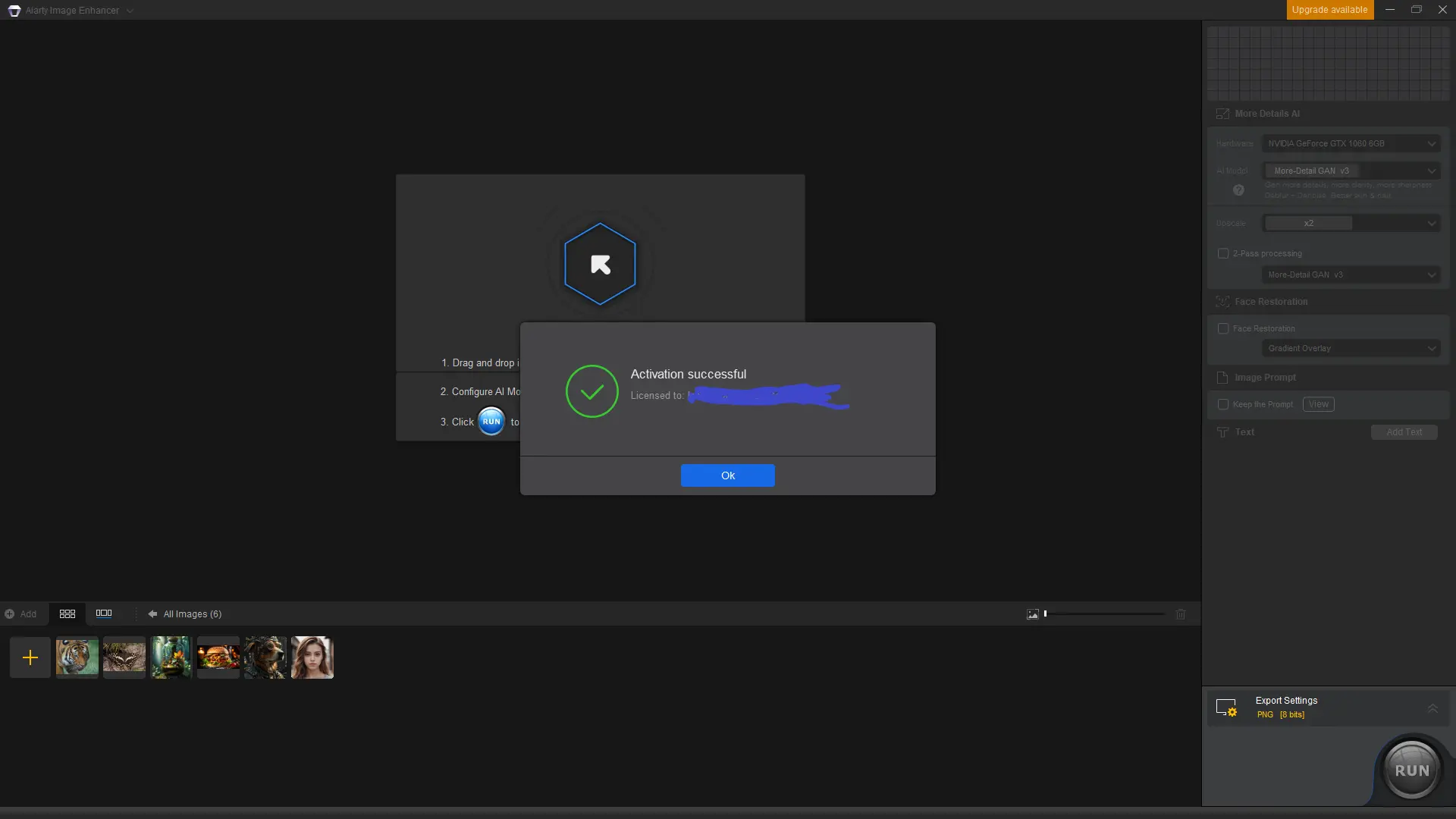Viewport: 1456px width, 819px height.
Task: Click the Add Text button
Action: [1404, 432]
